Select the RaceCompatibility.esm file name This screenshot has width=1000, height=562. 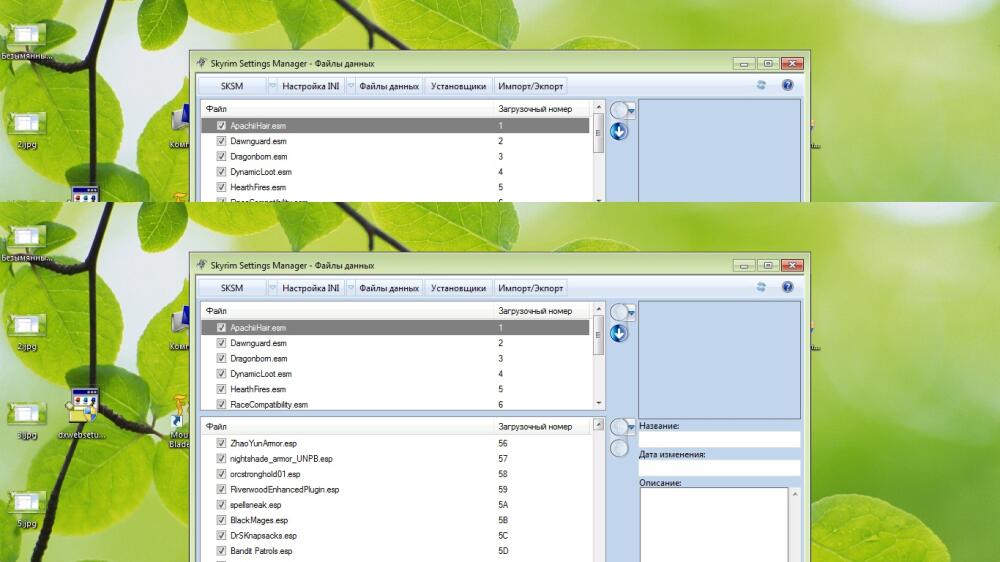(268, 404)
